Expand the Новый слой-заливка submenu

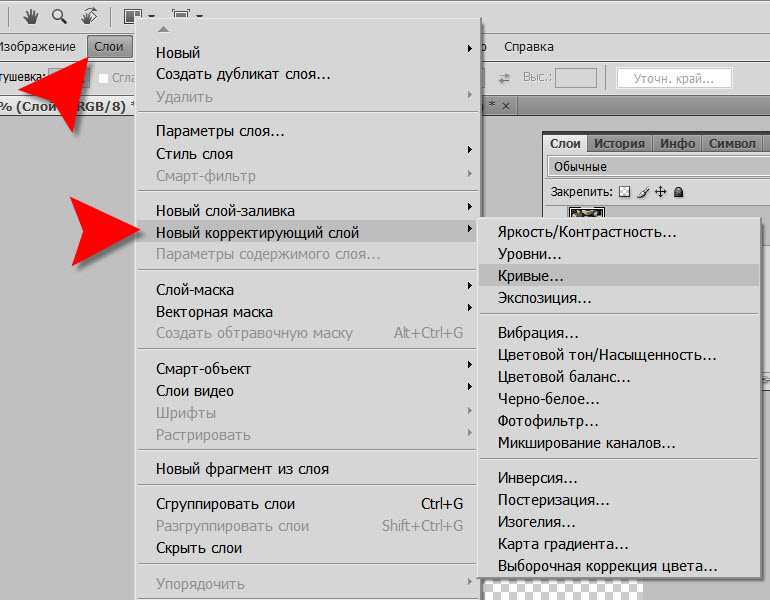(x=307, y=211)
